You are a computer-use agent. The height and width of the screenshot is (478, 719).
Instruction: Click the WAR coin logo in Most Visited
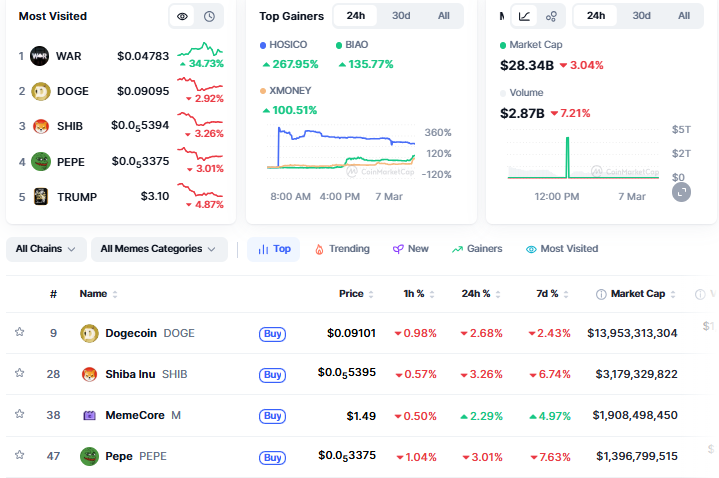pyautogui.click(x=40, y=56)
